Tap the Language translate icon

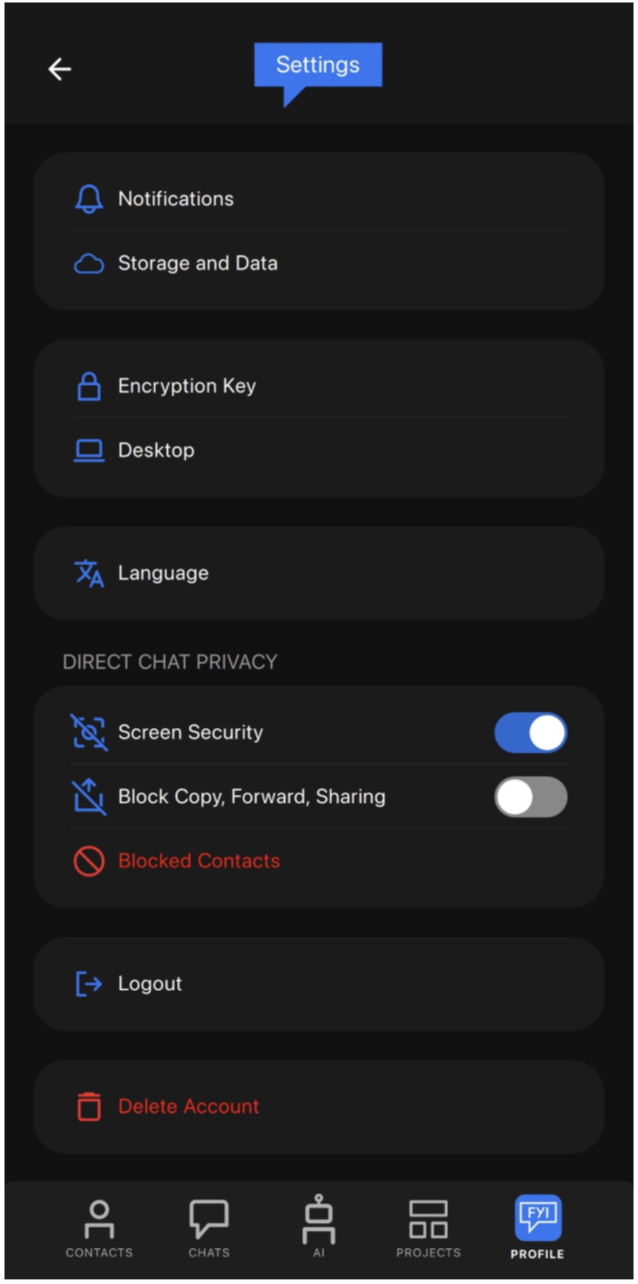coord(89,573)
